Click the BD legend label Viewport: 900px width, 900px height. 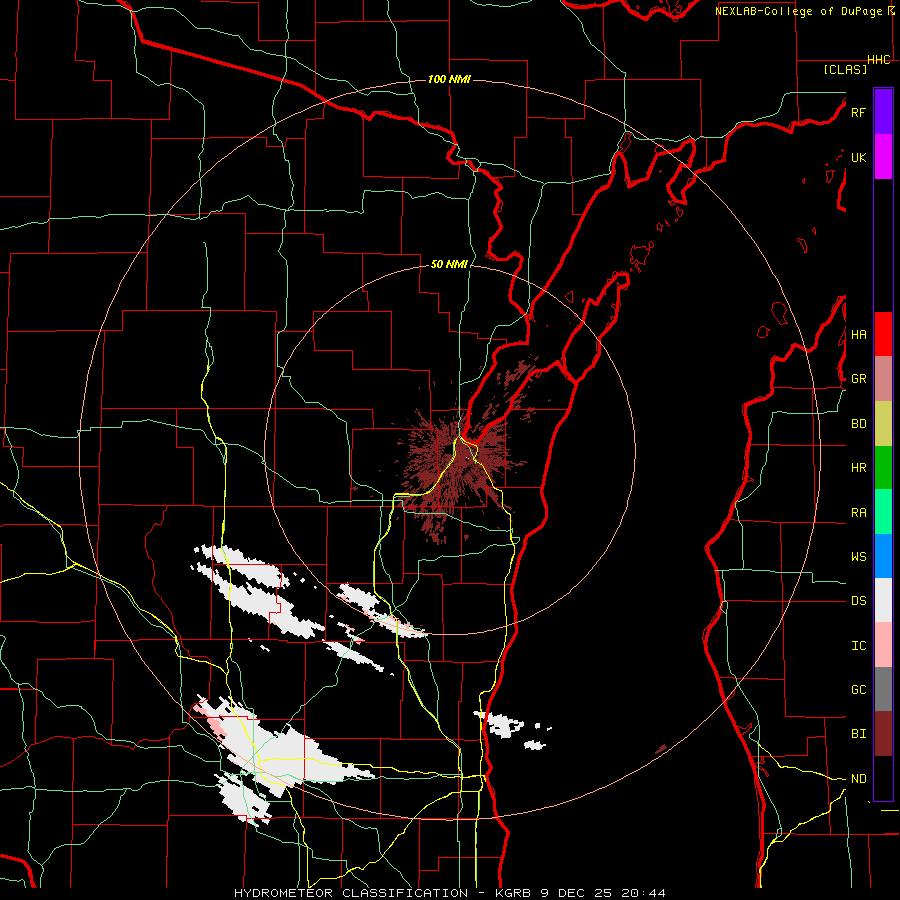[x=858, y=424]
